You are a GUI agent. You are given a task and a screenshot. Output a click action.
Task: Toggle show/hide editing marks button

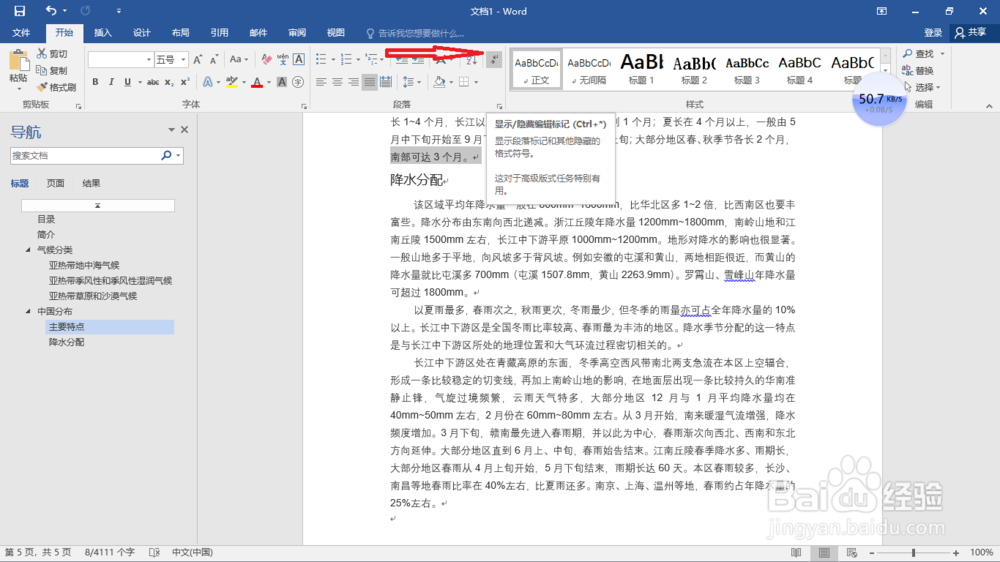click(x=494, y=59)
